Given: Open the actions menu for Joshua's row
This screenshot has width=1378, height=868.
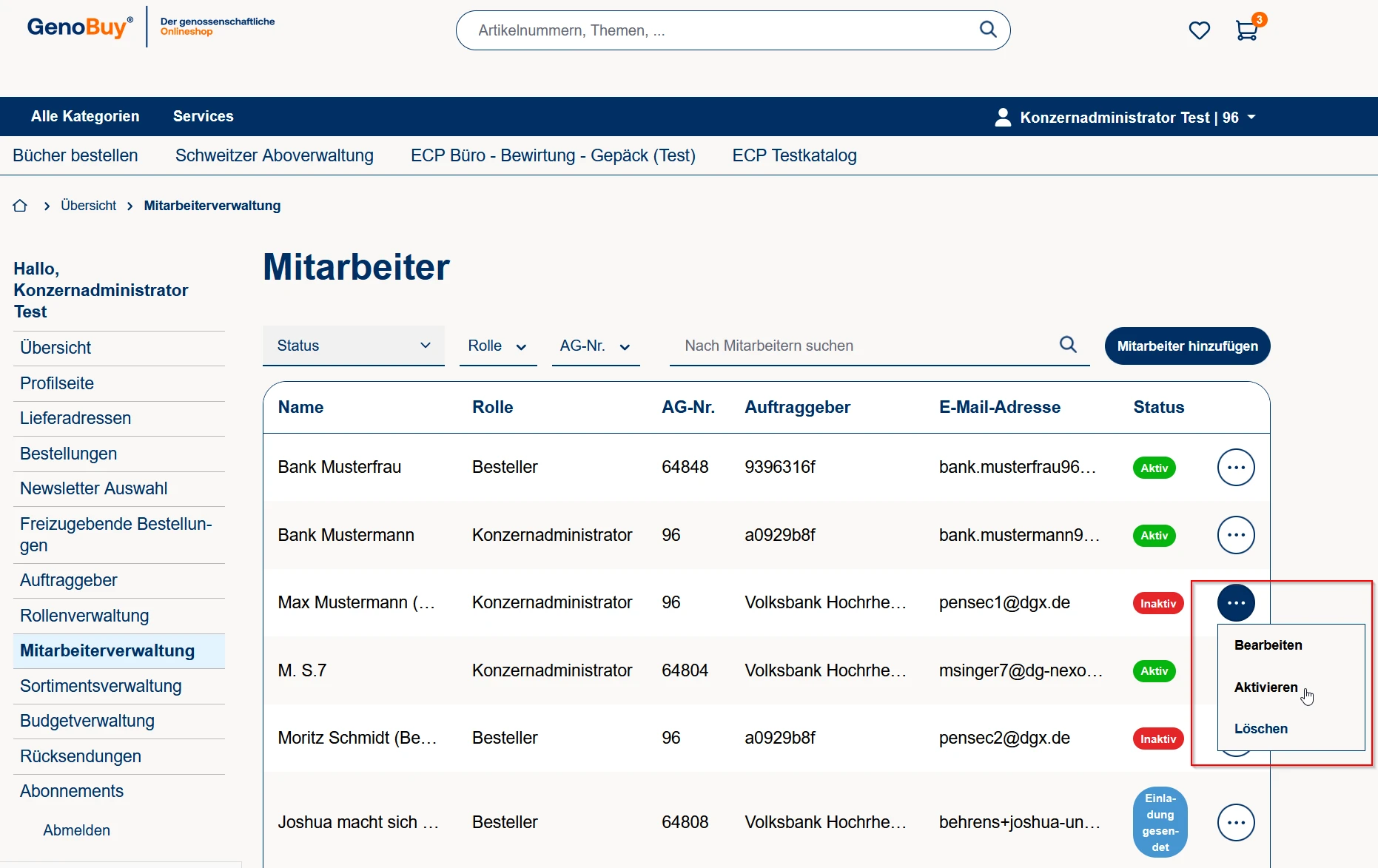Looking at the screenshot, I should [1236, 823].
